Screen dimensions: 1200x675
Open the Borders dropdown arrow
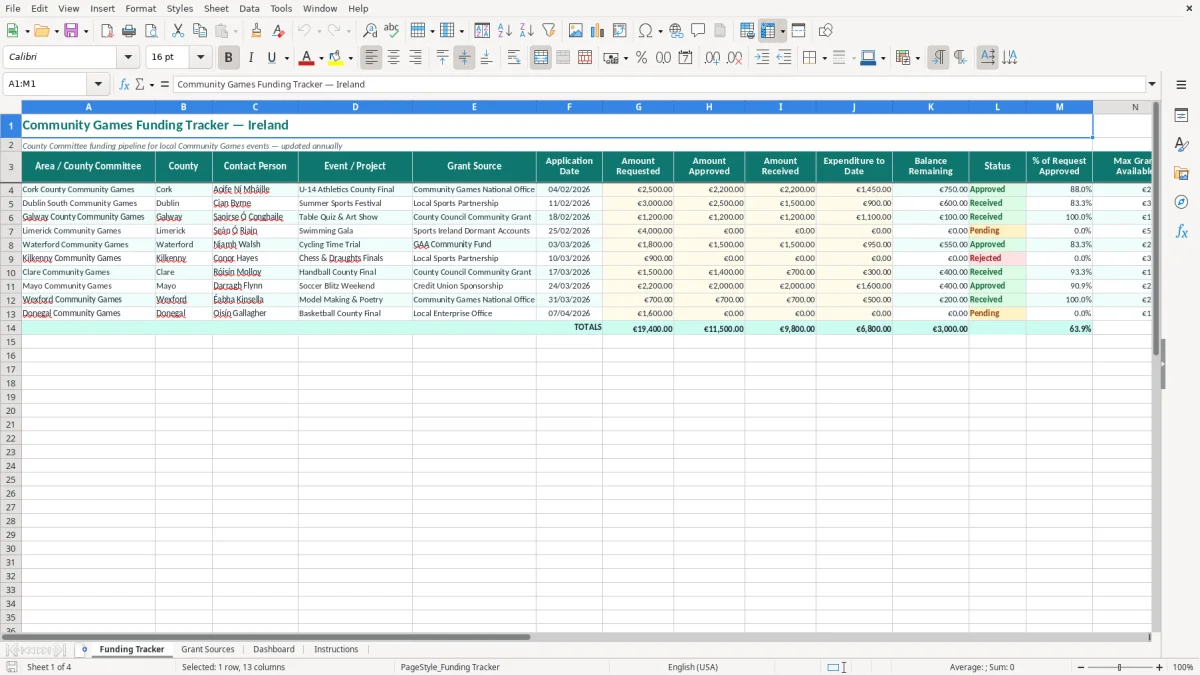[823, 58]
